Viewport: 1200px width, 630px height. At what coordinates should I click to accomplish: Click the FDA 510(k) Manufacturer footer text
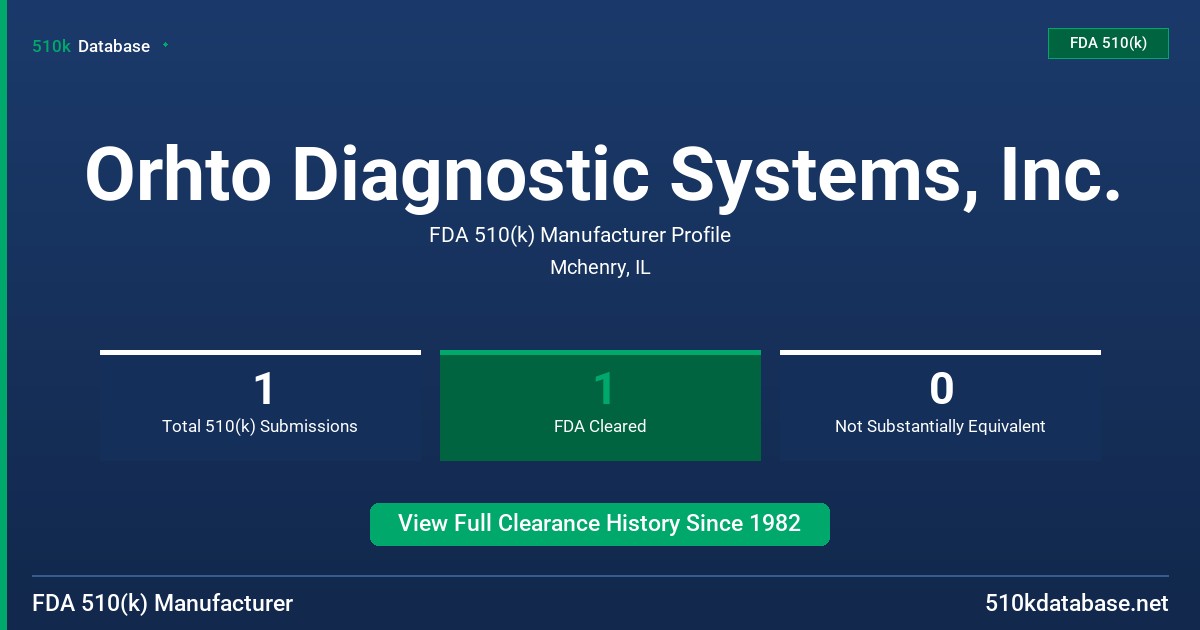[x=163, y=604]
